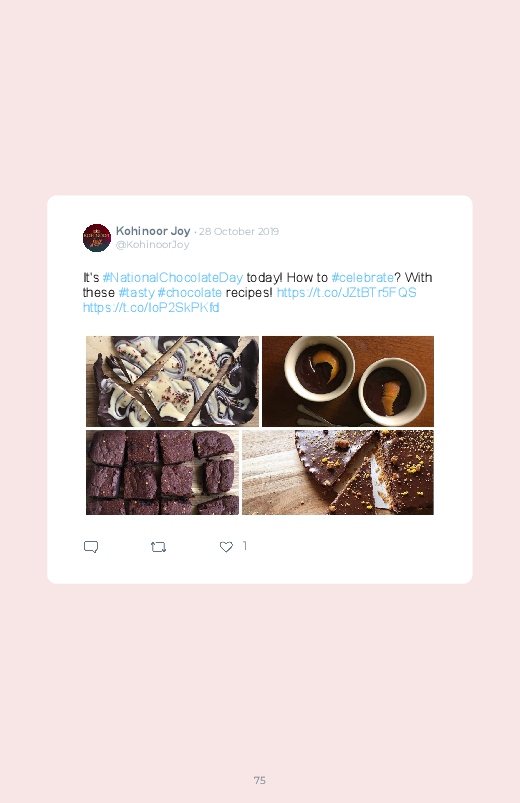Open the #tasty hashtag
The image size is (520, 803).
pyautogui.click(x=136, y=292)
